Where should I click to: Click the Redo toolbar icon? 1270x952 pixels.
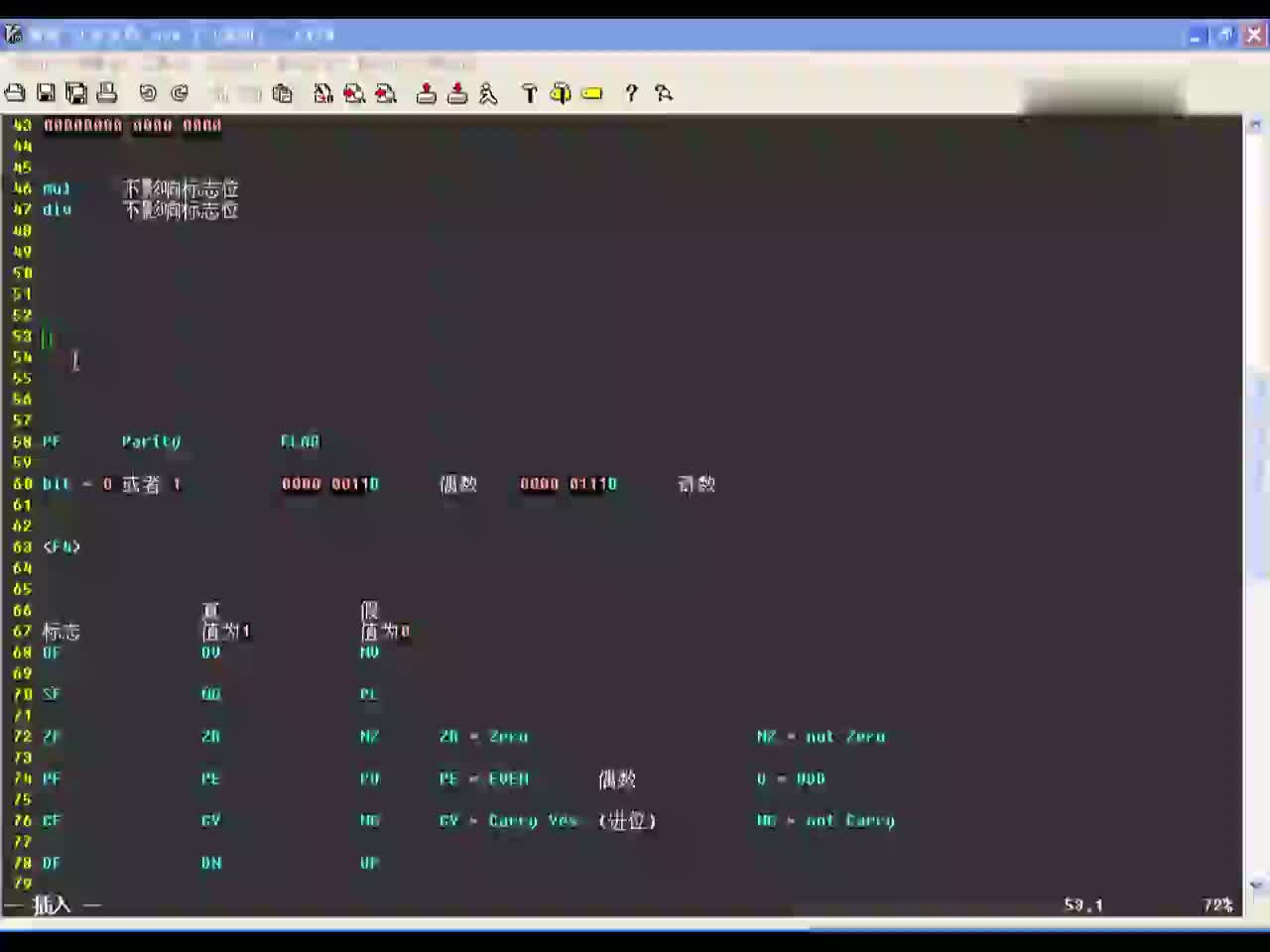(x=180, y=93)
